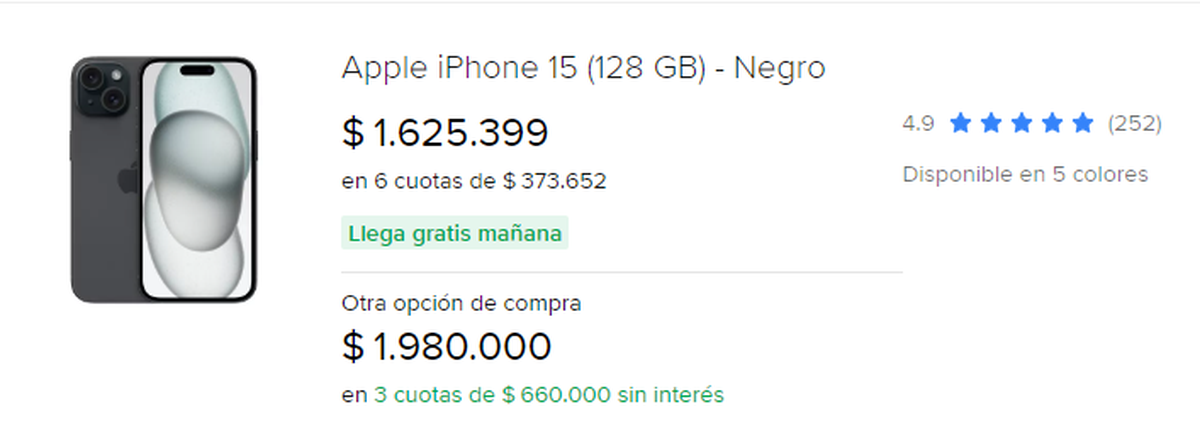Click the fourth rating star
Screen dimensions: 1200x448
pyautogui.click(x=1052, y=124)
